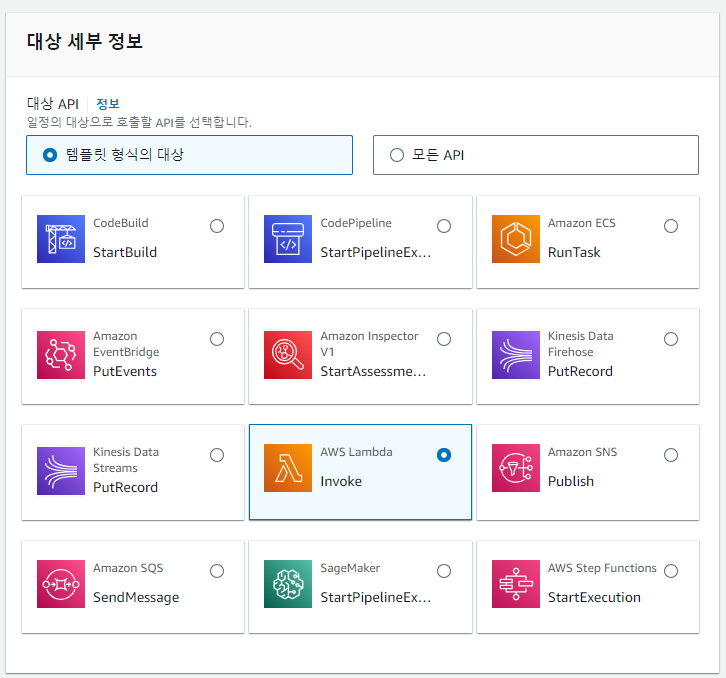Click the StartBuild text
The height and width of the screenshot is (678, 726).
click(x=125, y=252)
